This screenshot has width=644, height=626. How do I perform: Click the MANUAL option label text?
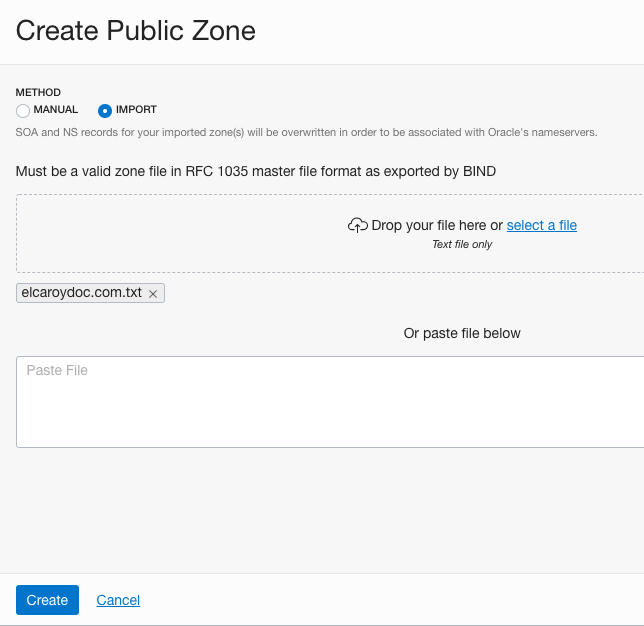click(x=56, y=110)
